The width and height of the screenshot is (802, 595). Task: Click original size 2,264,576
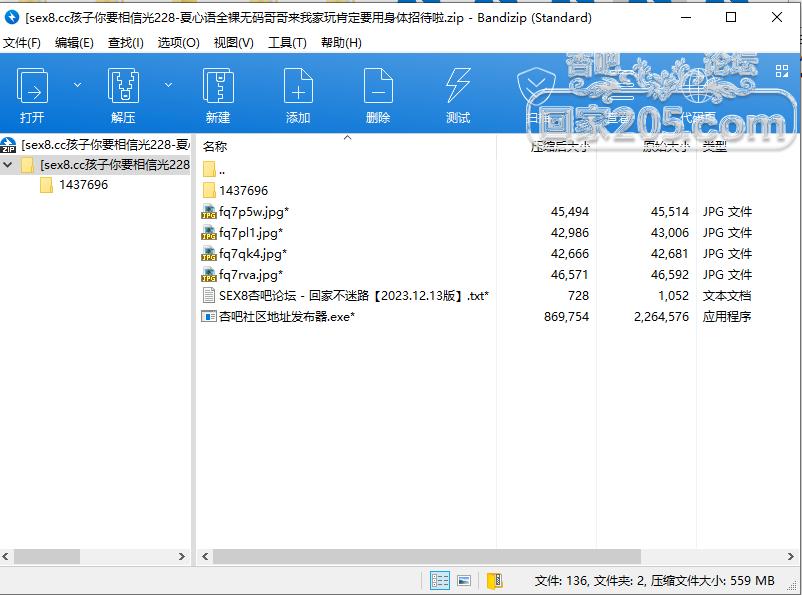coord(661,316)
